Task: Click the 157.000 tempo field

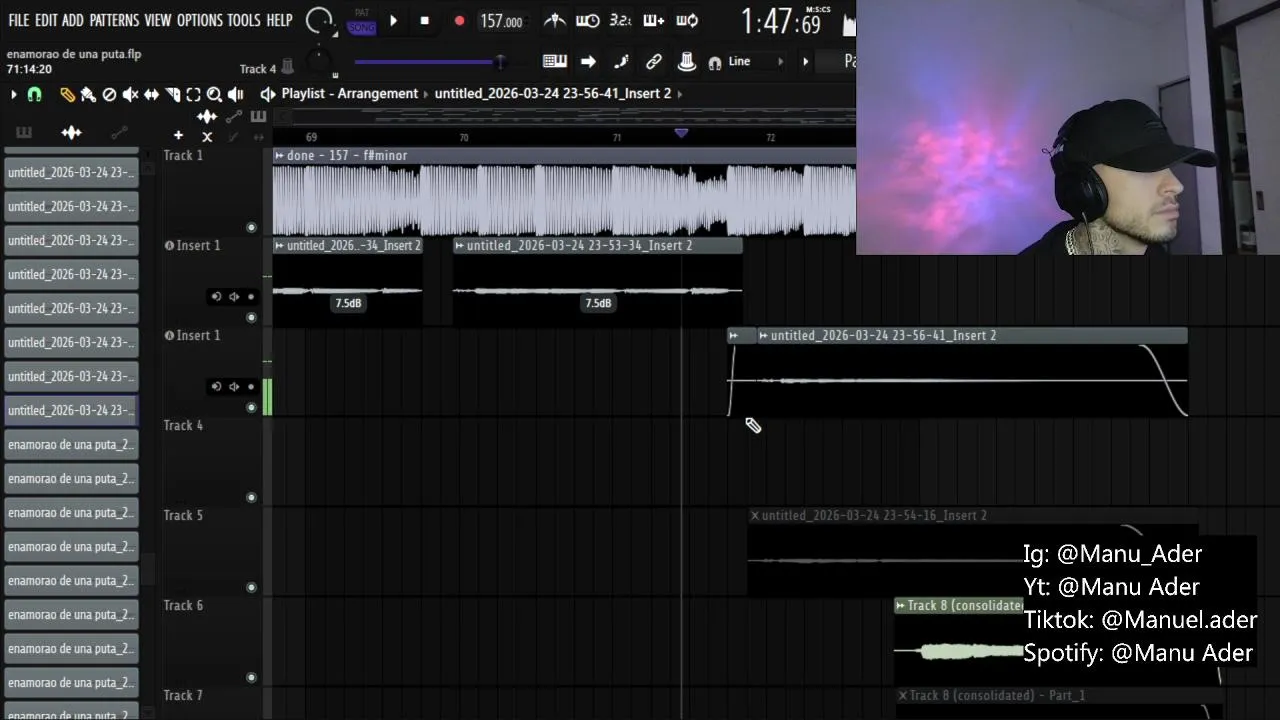Action: click(x=501, y=21)
